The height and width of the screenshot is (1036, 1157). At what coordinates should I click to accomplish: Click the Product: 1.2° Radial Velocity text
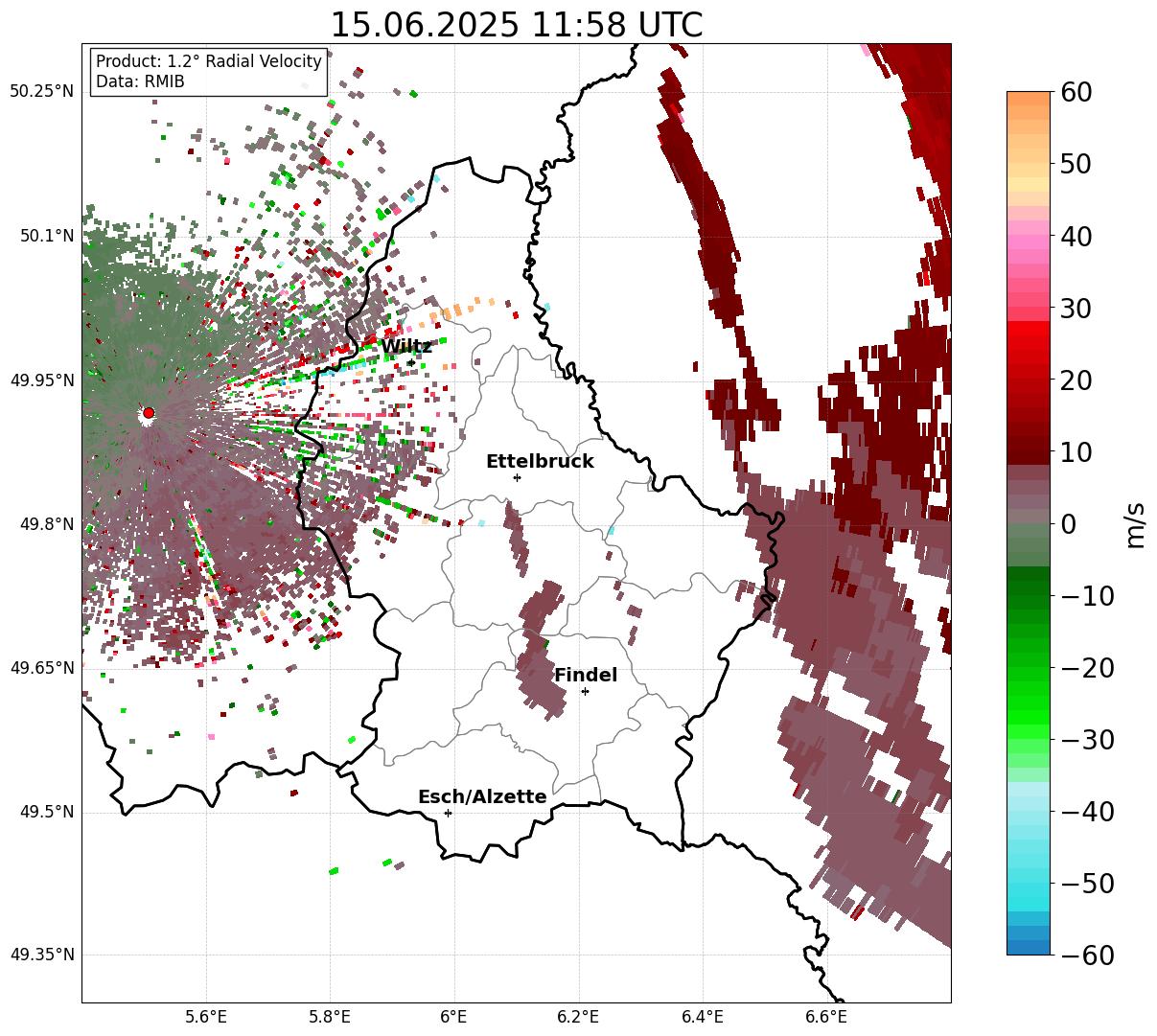pos(209,61)
